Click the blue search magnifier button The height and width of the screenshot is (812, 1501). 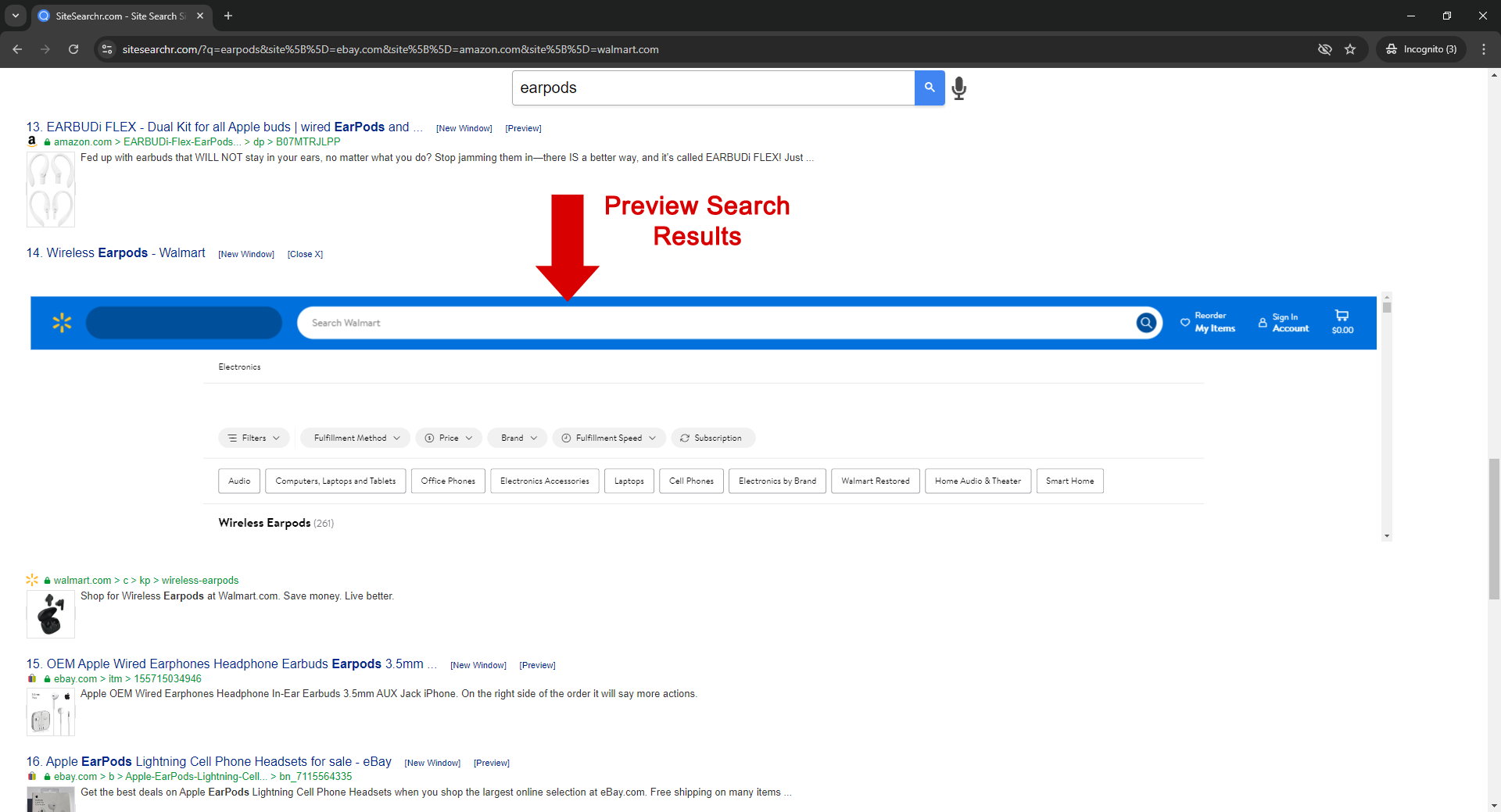pos(930,88)
